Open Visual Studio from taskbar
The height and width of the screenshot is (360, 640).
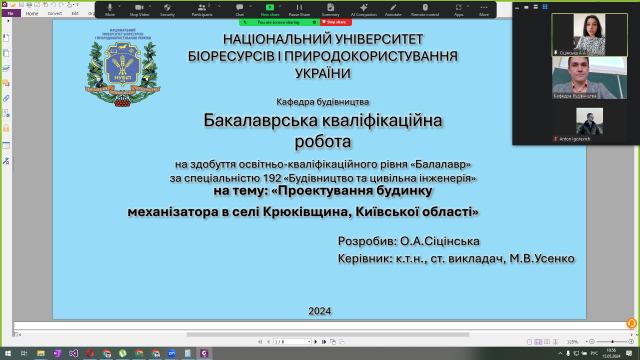pyautogui.click(x=73, y=353)
